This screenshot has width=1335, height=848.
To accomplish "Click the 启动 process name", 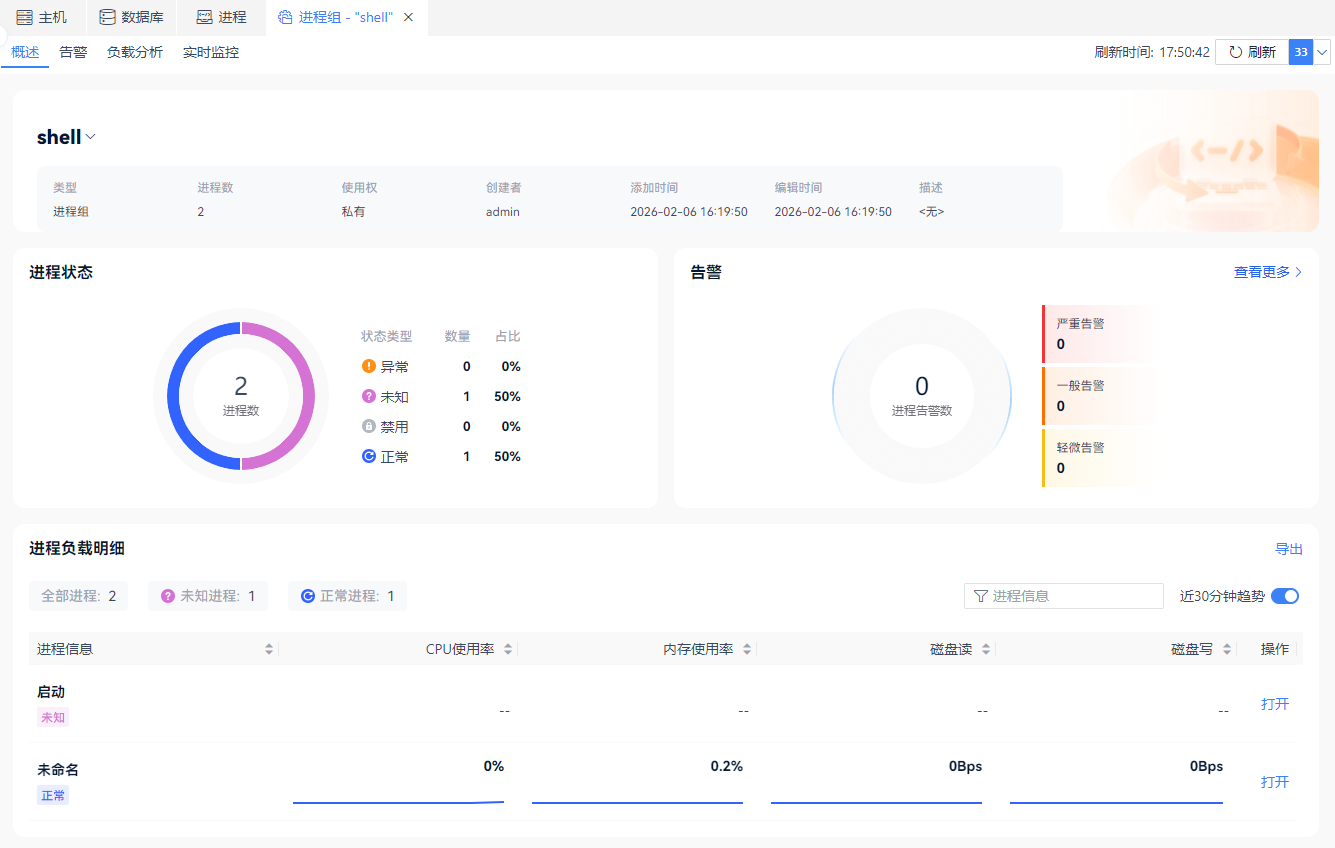I will point(51,692).
